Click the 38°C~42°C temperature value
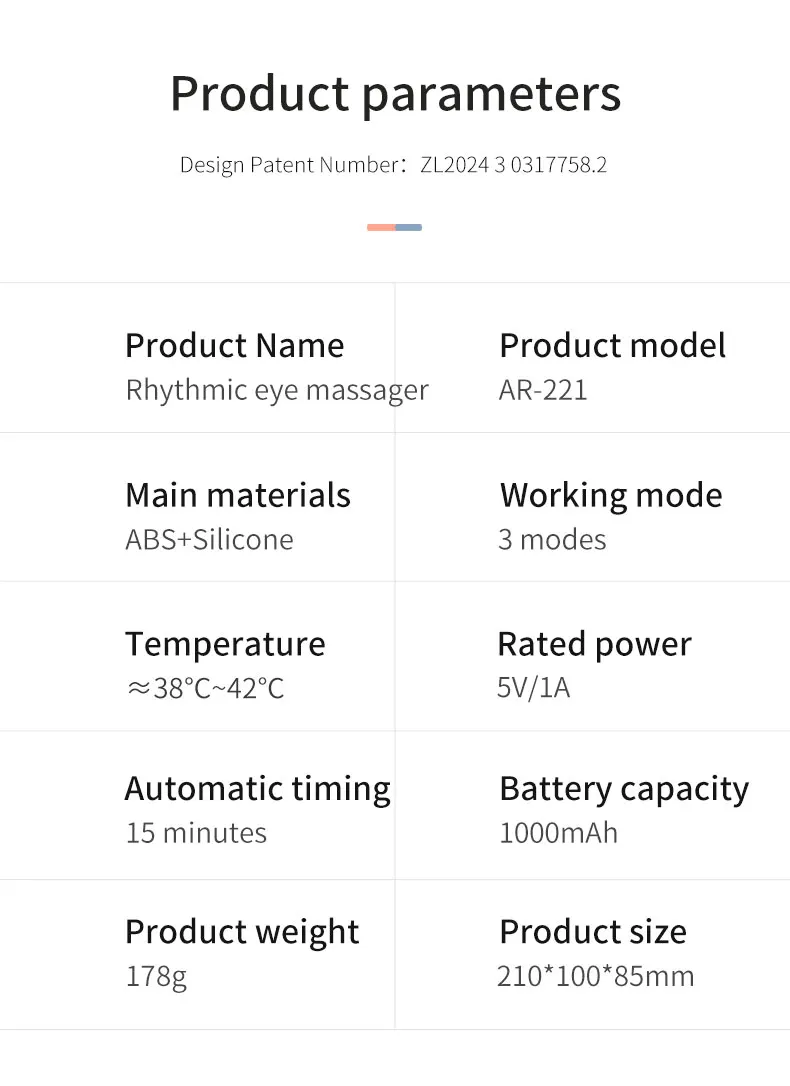This screenshot has height=1086, width=790. click(206, 689)
